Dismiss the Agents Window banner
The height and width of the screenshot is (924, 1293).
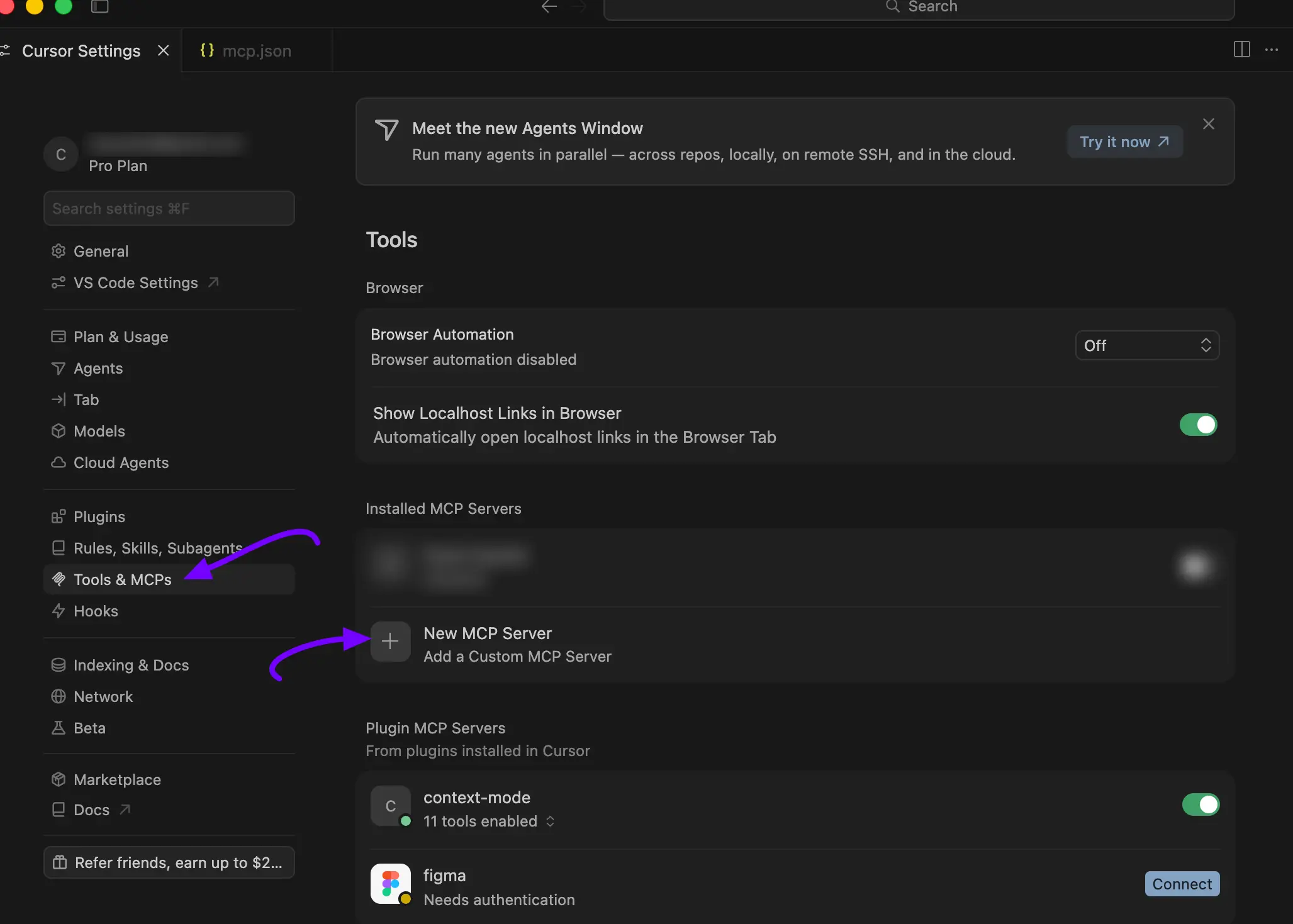pos(1209,124)
